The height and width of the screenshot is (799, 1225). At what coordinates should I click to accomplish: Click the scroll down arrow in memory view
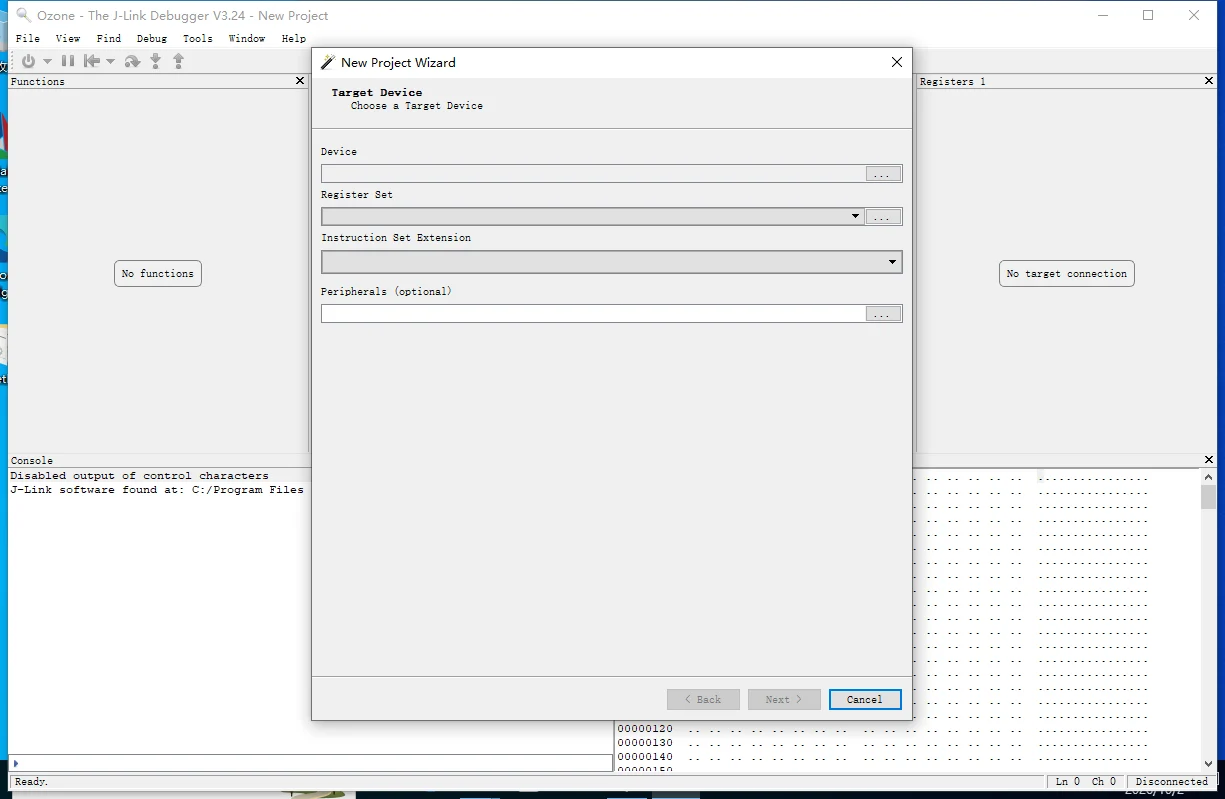click(x=1208, y=763)
